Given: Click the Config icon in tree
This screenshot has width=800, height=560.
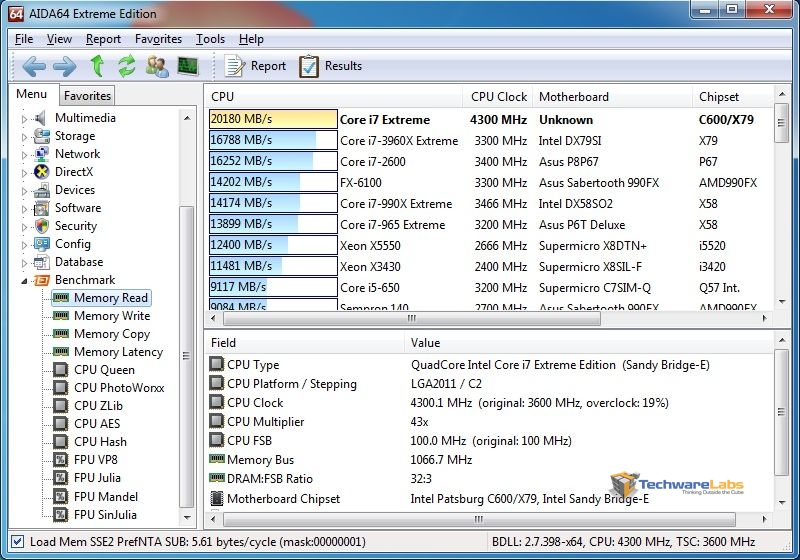Looking at the screenshot, I should click(x=41, y=244).
